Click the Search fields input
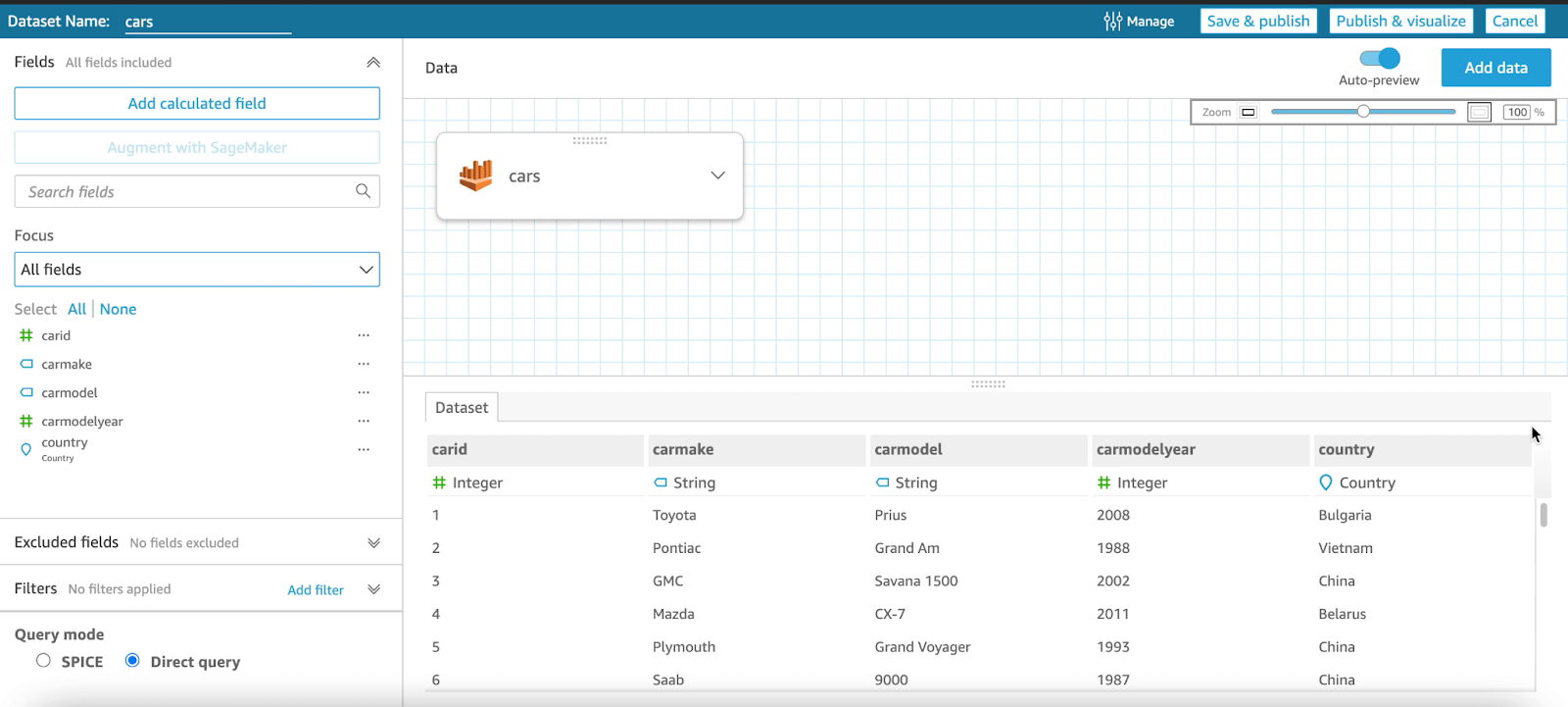 [197, 191]
